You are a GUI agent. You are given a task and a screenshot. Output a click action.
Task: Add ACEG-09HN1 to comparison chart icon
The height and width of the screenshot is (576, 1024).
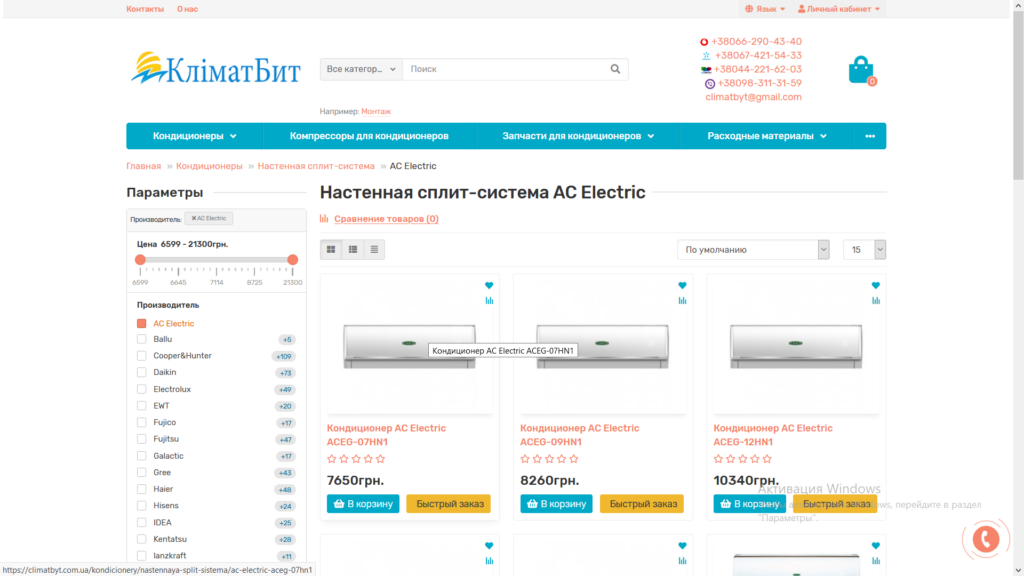pyautogui.click(x=682, y=300)
